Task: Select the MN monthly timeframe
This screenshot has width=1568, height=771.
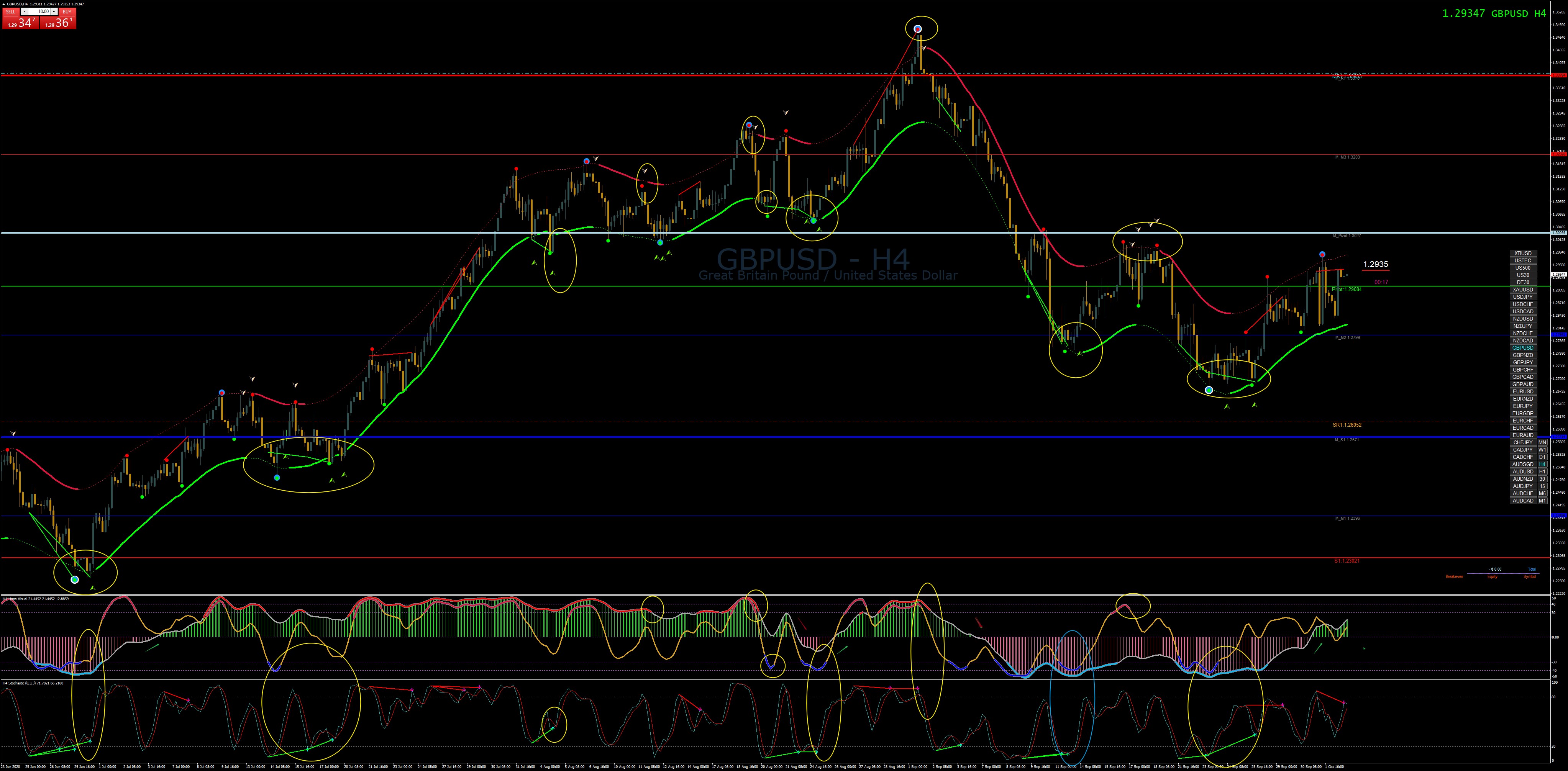Action: 1542,442
